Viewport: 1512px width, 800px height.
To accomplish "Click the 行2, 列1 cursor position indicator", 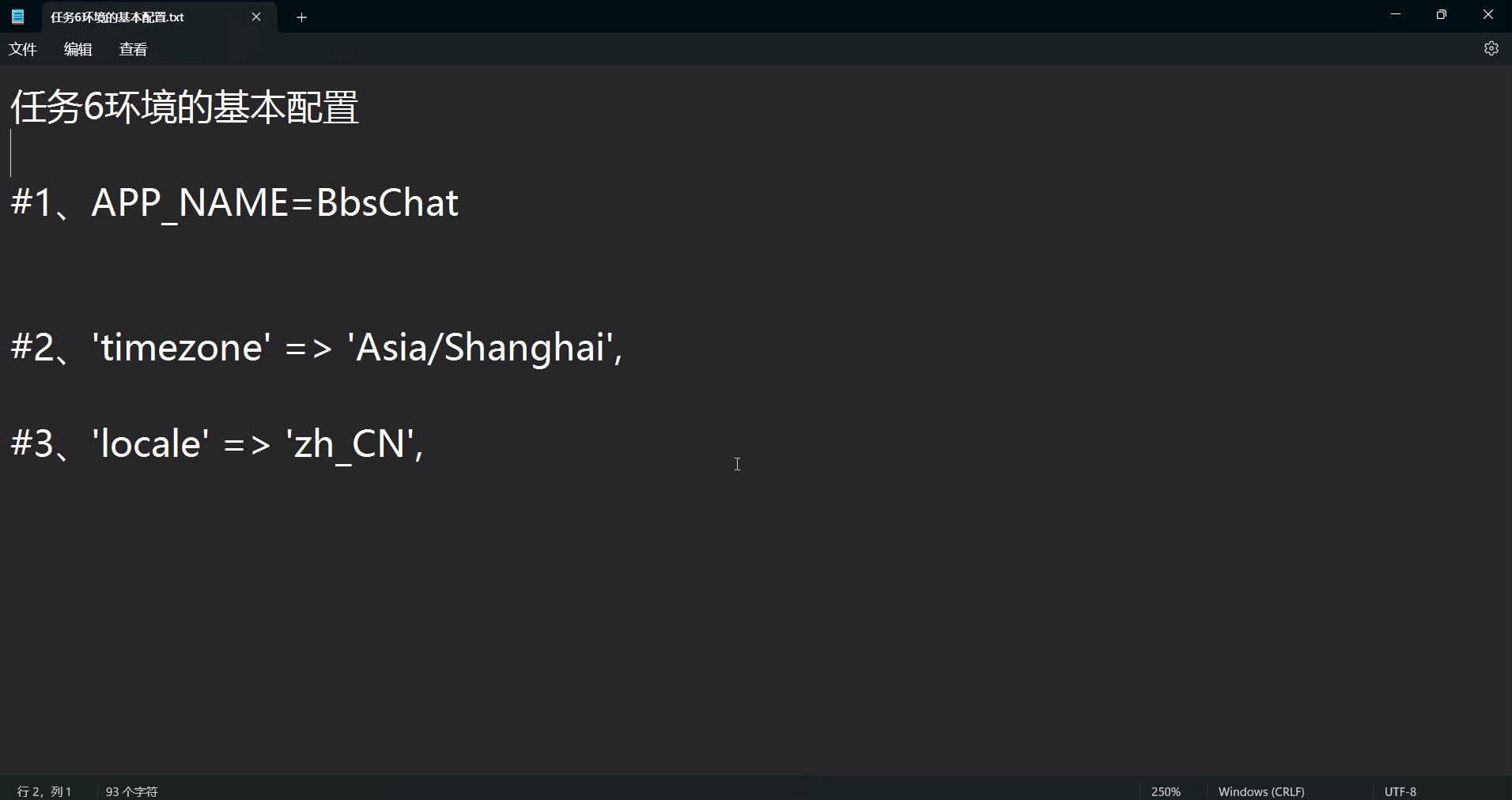I will (x=43, y=791).
